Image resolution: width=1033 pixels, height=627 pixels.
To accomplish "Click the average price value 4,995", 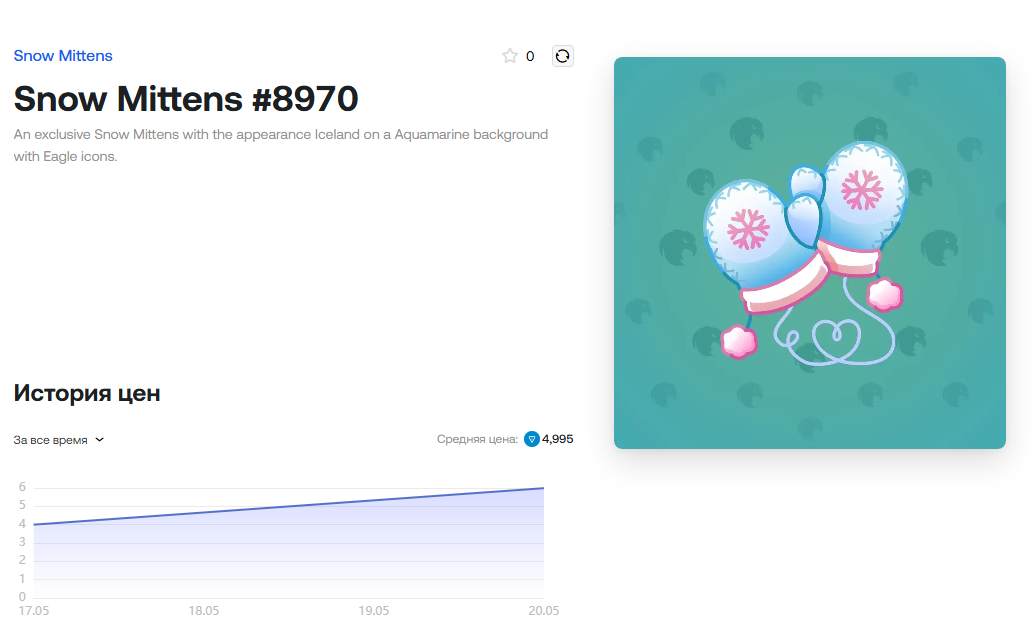I will 558,439.
